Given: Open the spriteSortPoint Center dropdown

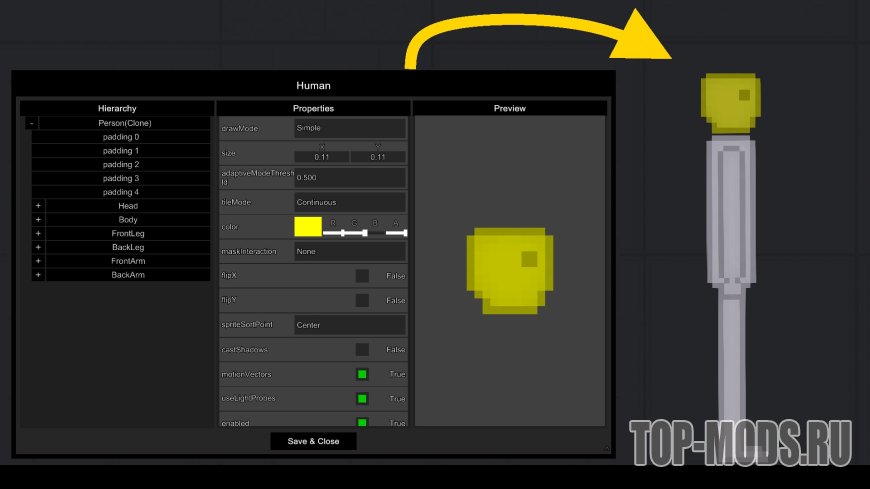Looking at the screenshot, I should point(350,325).
